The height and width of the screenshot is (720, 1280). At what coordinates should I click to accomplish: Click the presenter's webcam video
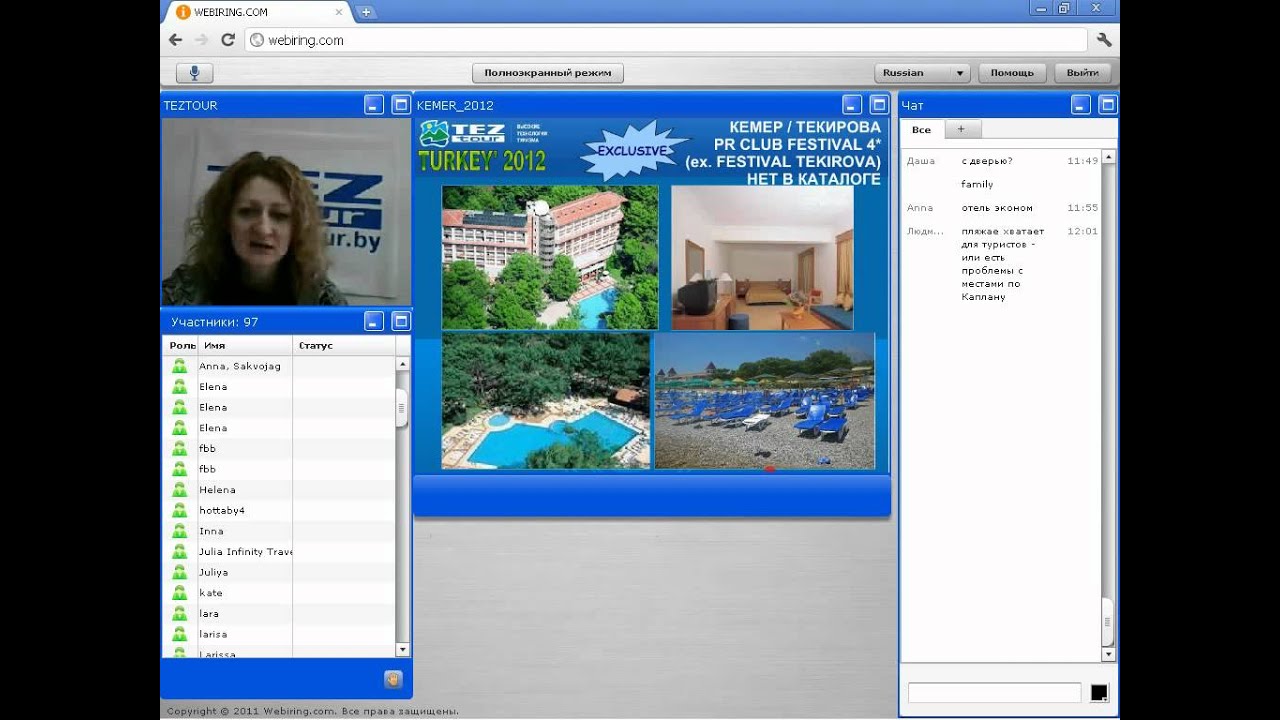286,212
